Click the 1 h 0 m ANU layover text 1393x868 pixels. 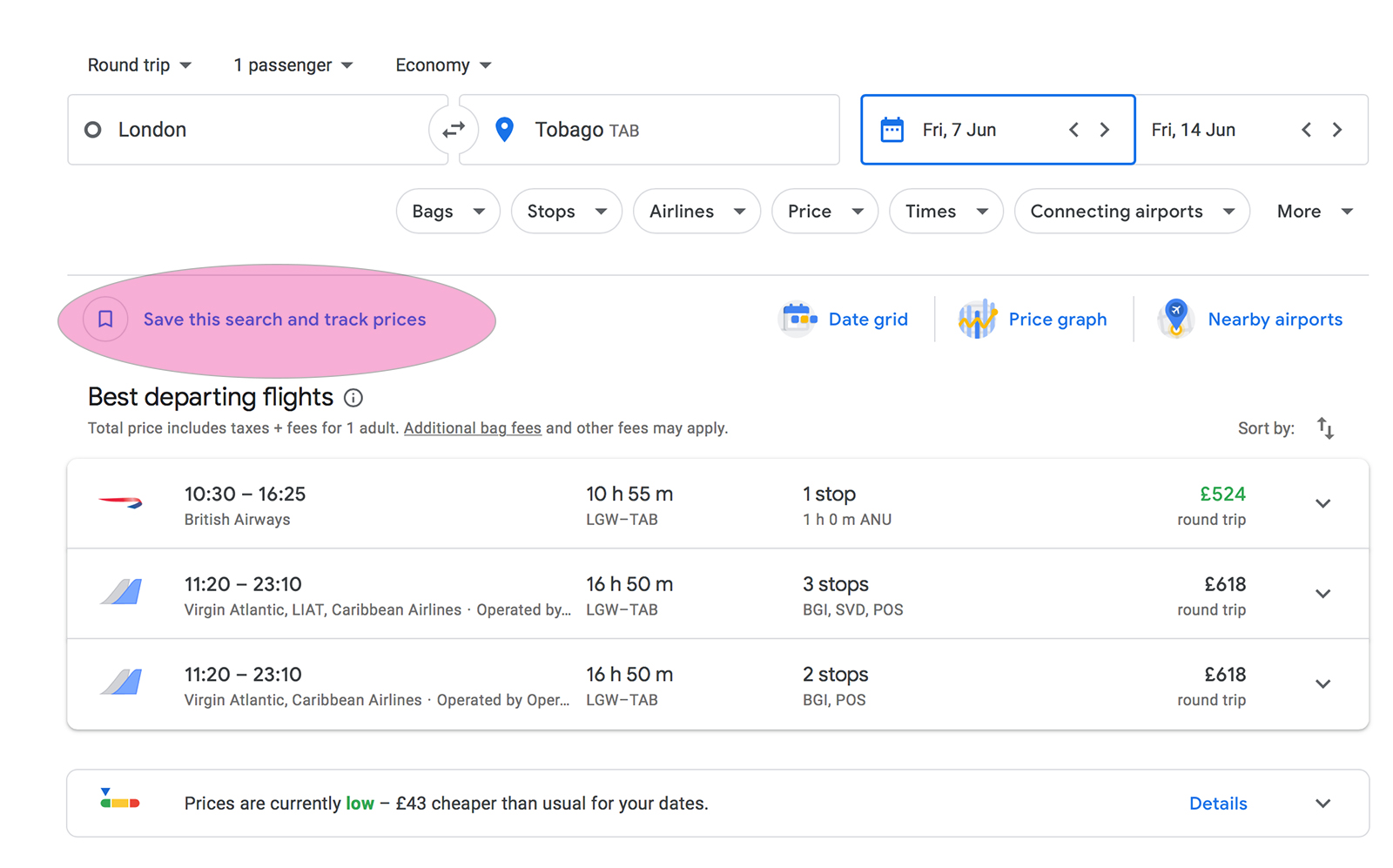(x=847, y=520)
